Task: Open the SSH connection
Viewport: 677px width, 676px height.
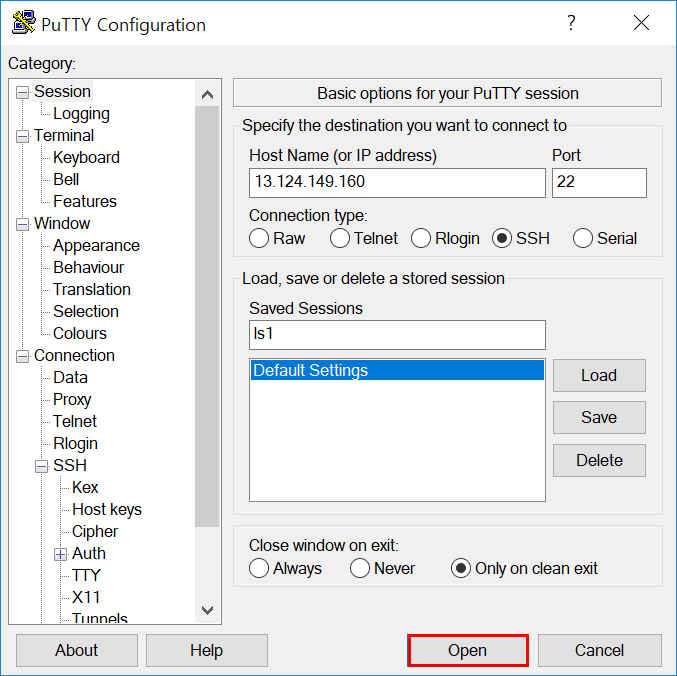Action: (x=468, y=651)
